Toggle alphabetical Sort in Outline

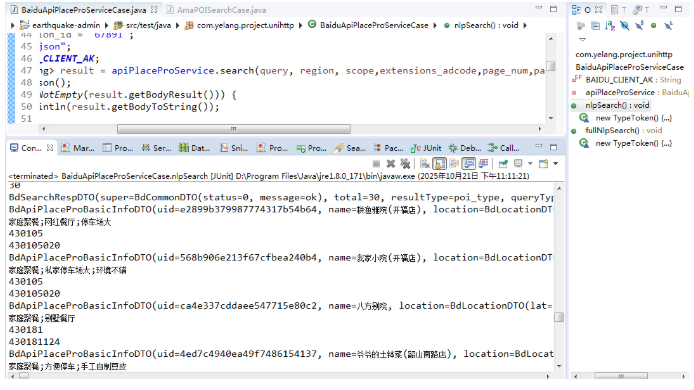[x=610, y=26]
